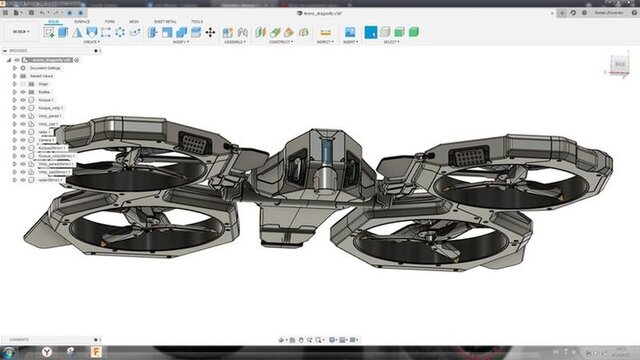
Task: Switch to the Mesh tab
Action: (134, 21)
